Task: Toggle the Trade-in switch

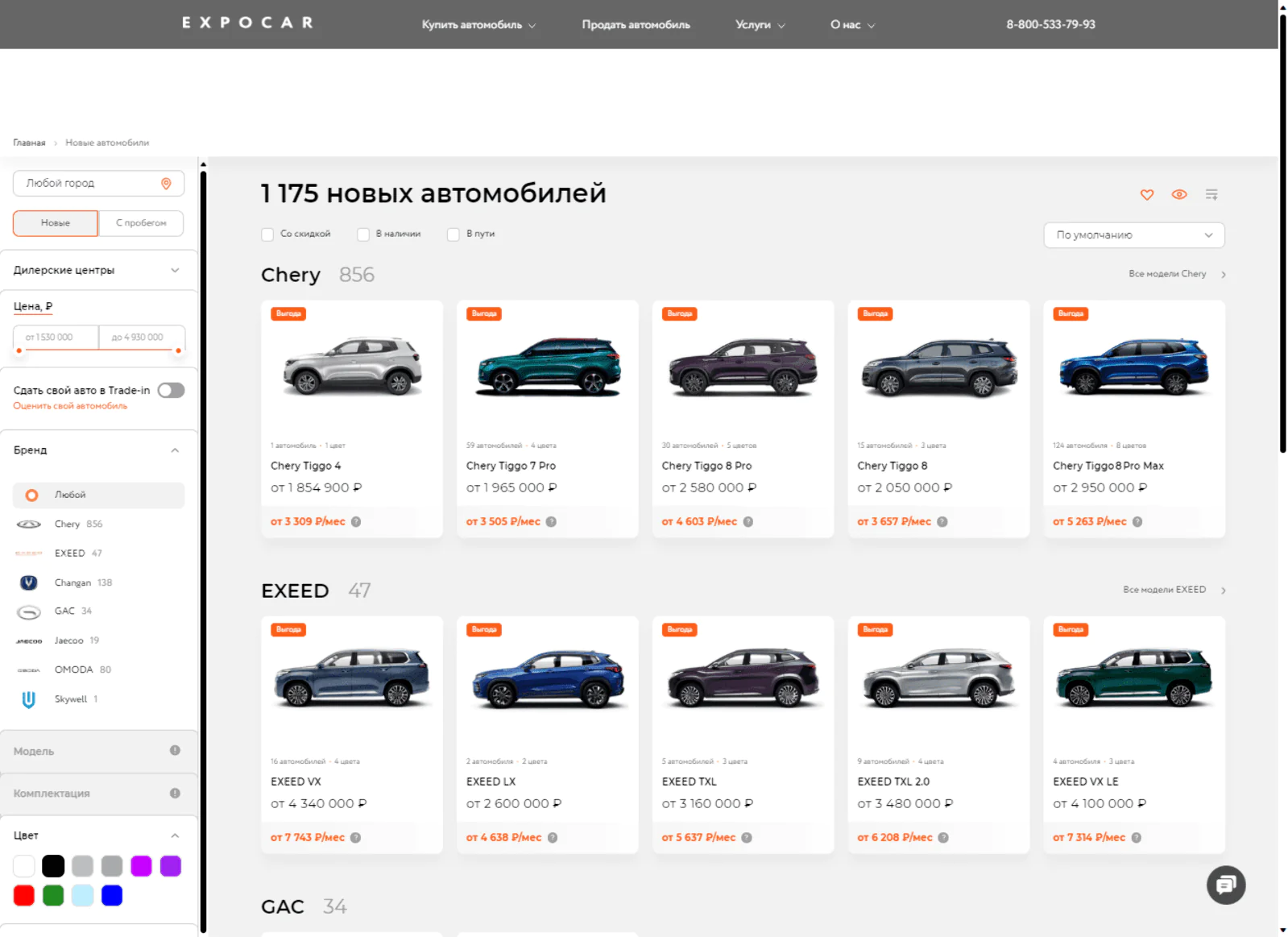Action: click(171, 391)
